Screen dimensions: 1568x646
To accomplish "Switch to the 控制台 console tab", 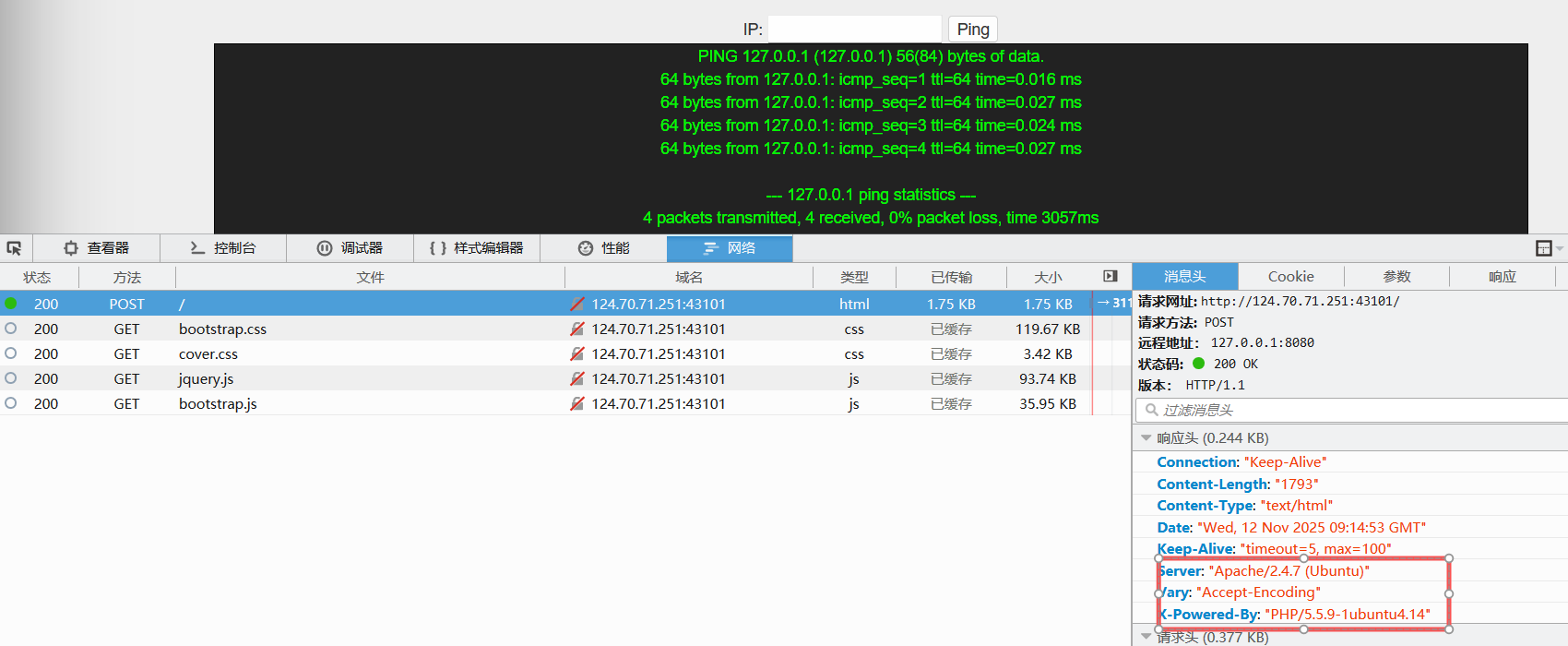I will tap(223, 248).
